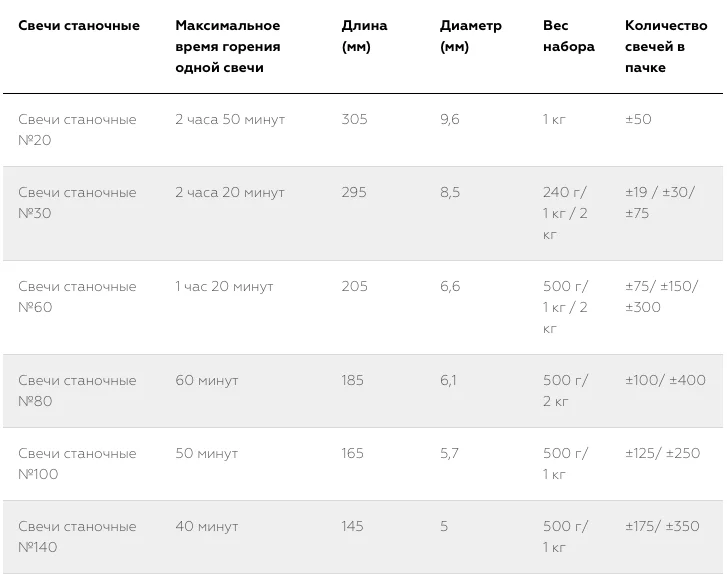Image resolution: width=727 pixels, height=574 pixels.
Task: Click the "Свечи станочные" column header
Action: [79, 26]
